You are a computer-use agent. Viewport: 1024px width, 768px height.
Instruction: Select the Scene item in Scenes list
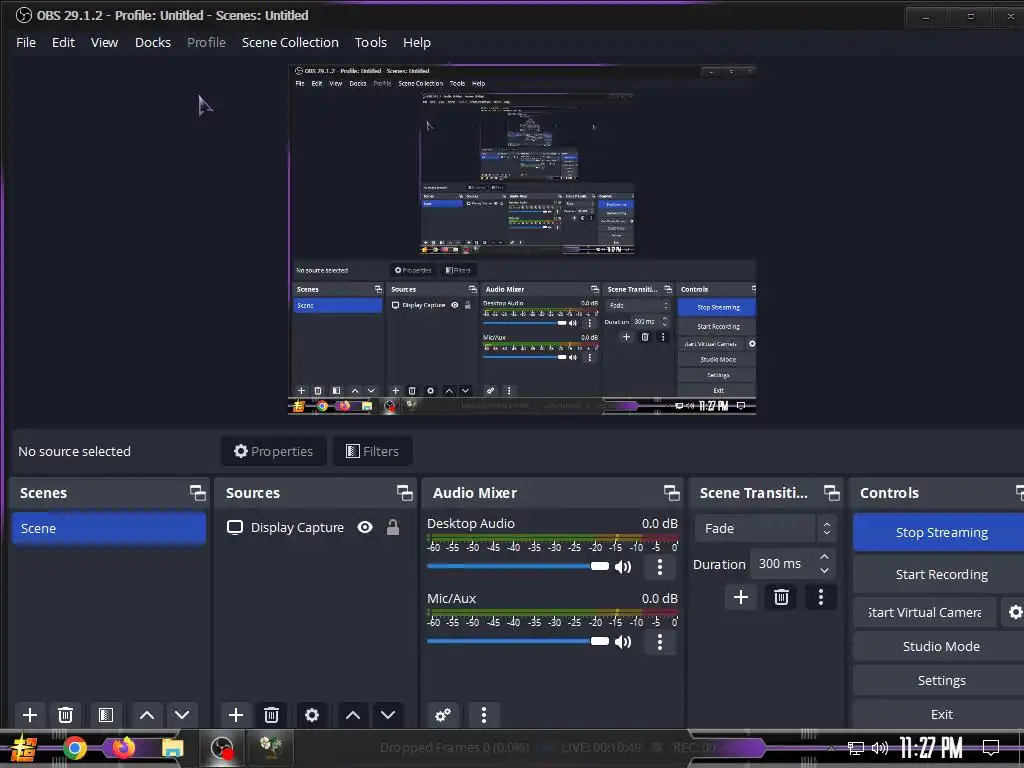[x=109, y=528]
